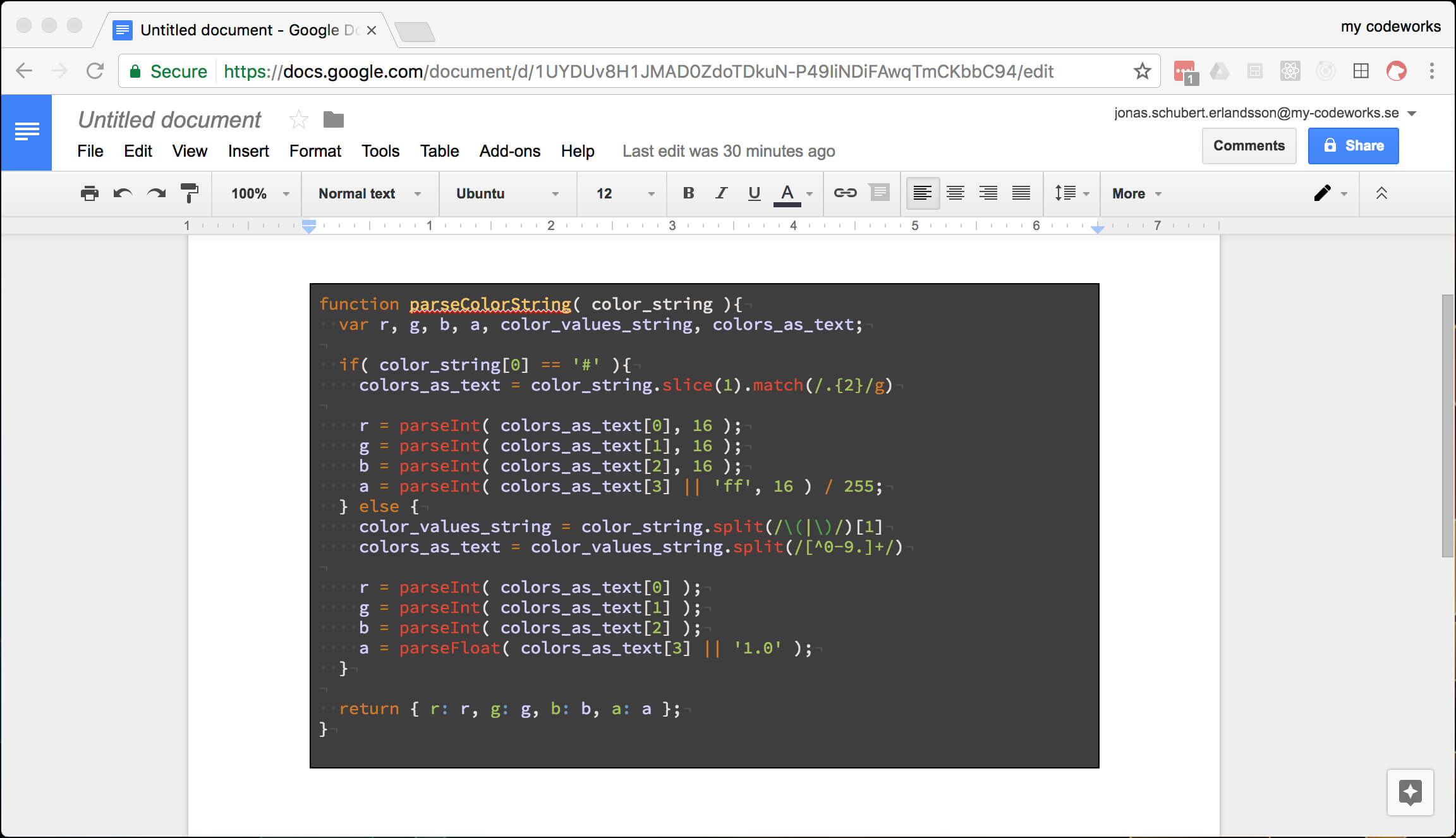
Task: Open the File menu
Action: point(90,151)
